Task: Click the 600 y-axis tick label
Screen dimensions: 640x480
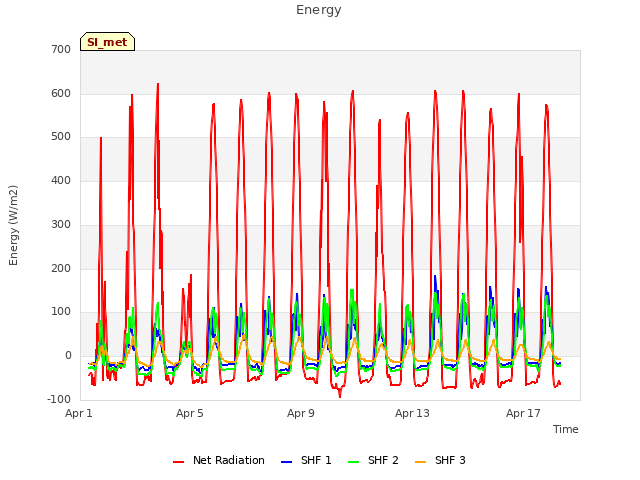Action: point(61,93)
